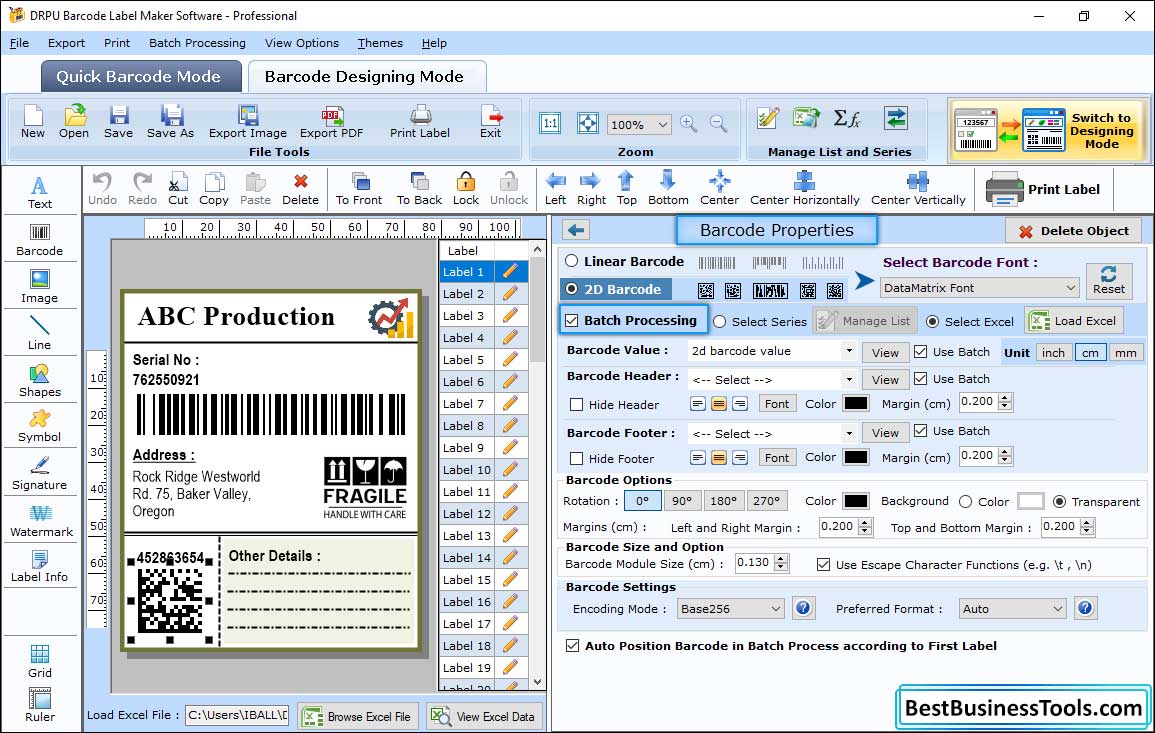Toggle the Grid display
The width and height of the screenshot is (1155, 733).
(40, 660)
